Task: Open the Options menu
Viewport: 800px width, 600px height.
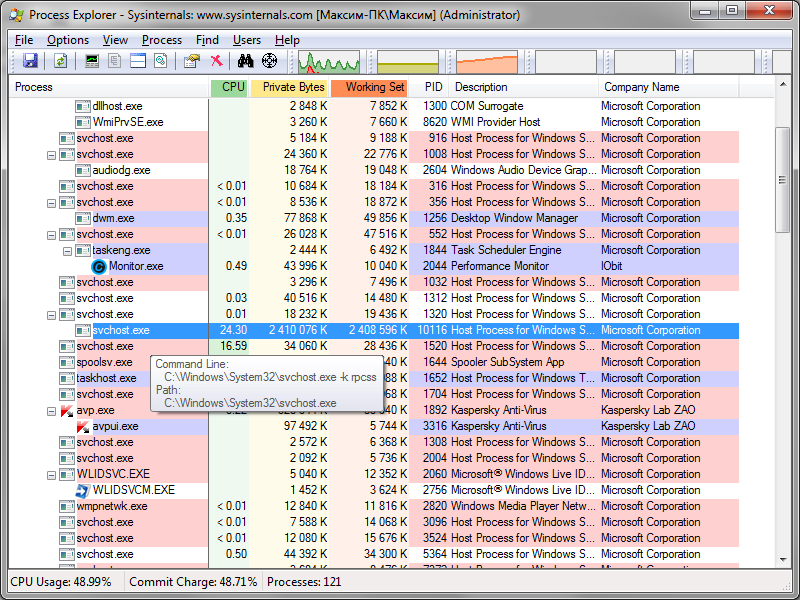Action: 68,40
